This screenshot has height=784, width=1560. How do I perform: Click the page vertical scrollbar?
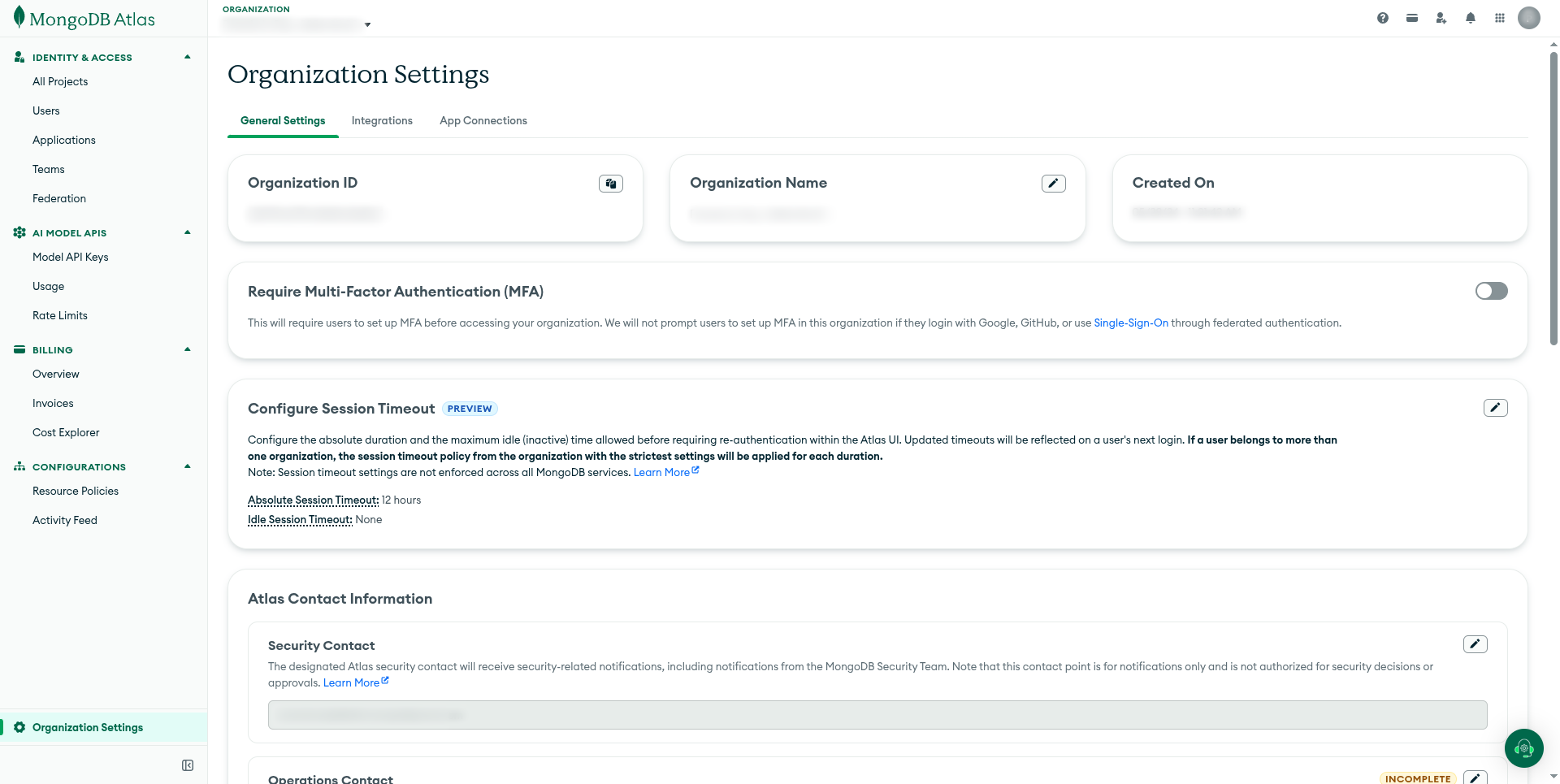(x=1553, y=199)
